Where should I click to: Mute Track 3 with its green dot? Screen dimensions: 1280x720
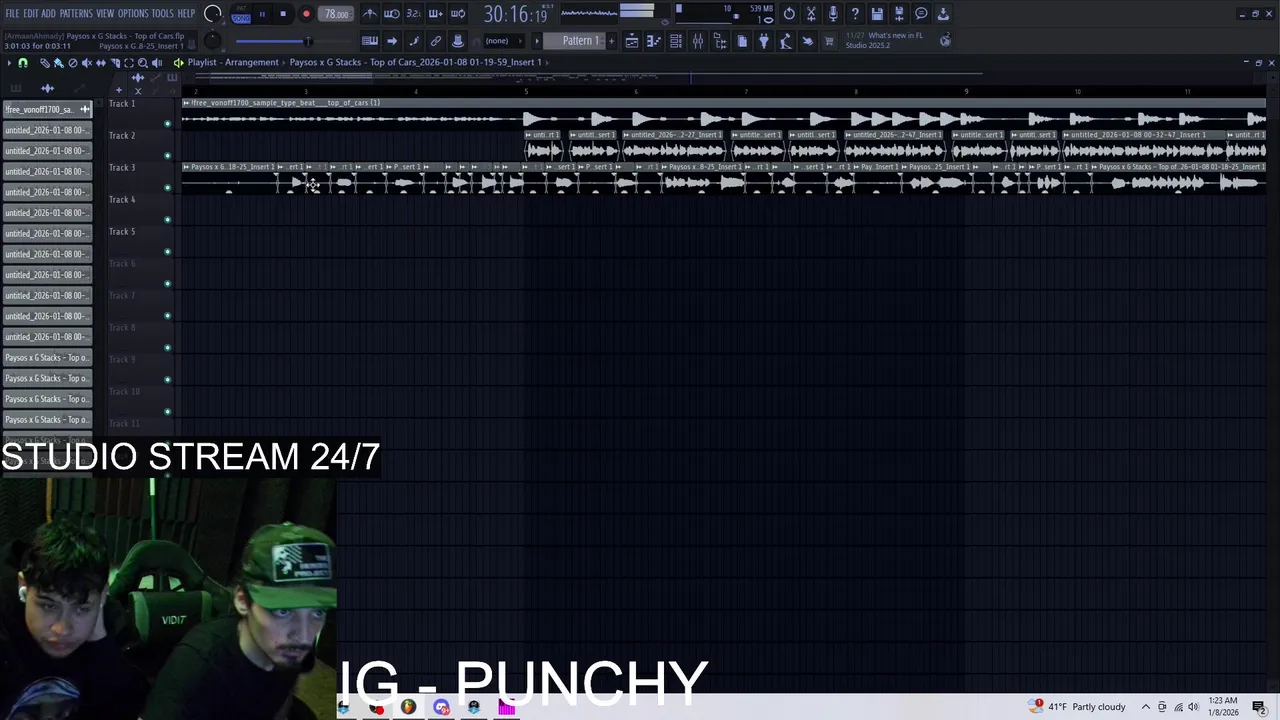167,188
